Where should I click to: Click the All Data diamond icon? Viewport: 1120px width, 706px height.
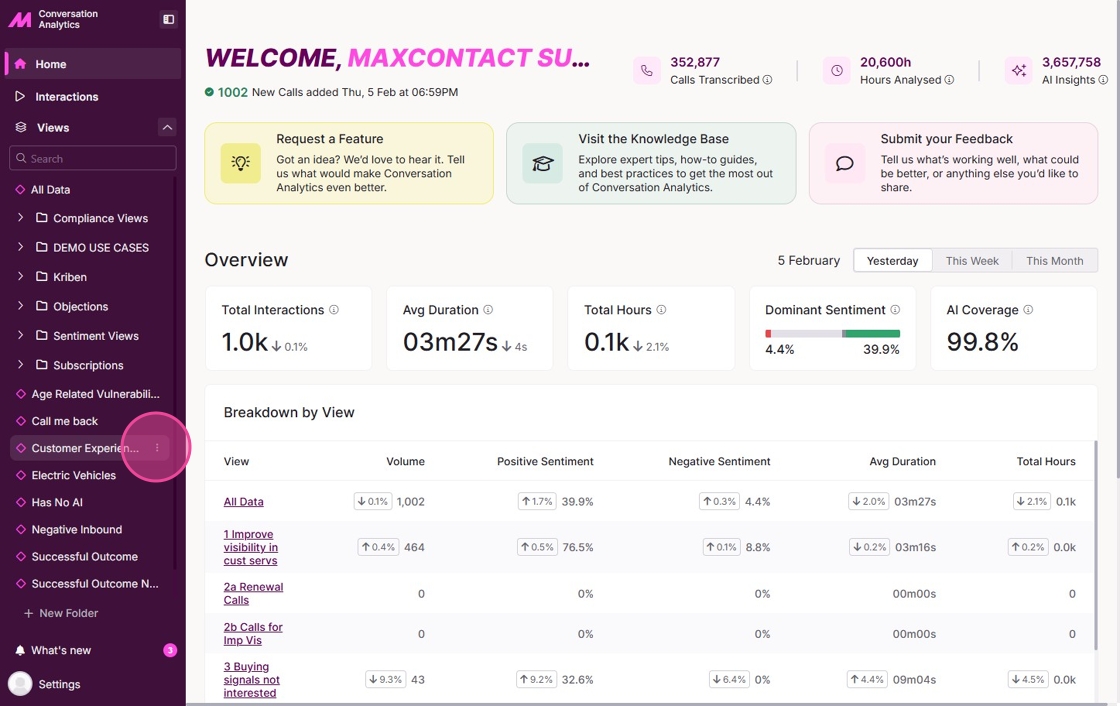click(21, 189)
